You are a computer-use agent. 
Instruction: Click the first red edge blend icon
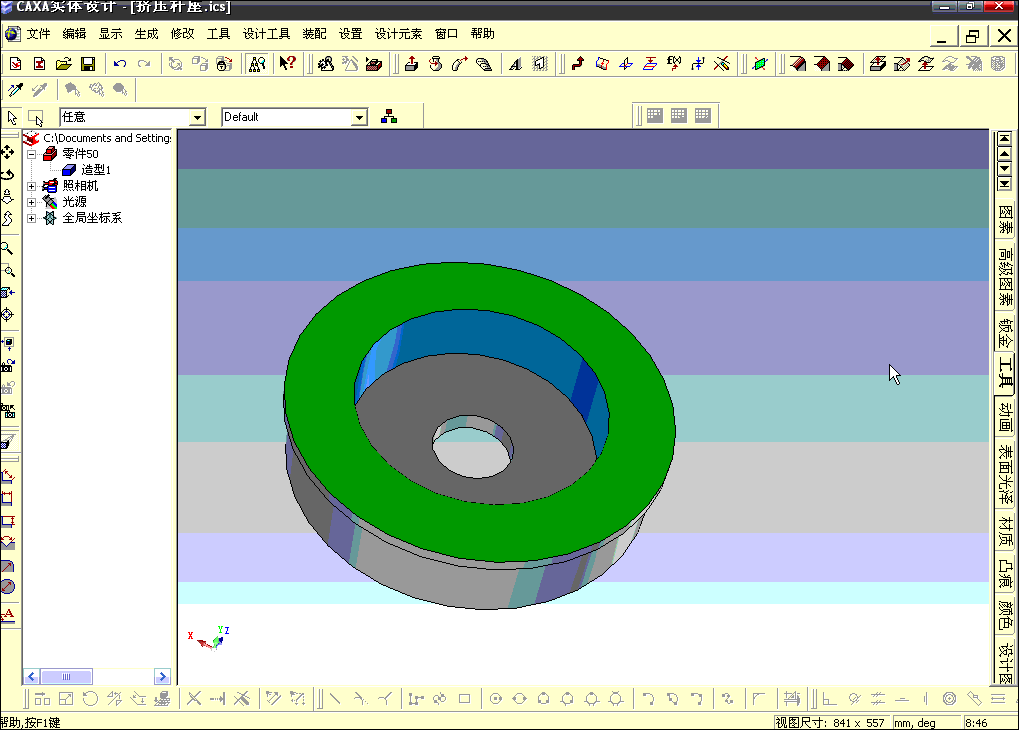(x=798, y=64)
